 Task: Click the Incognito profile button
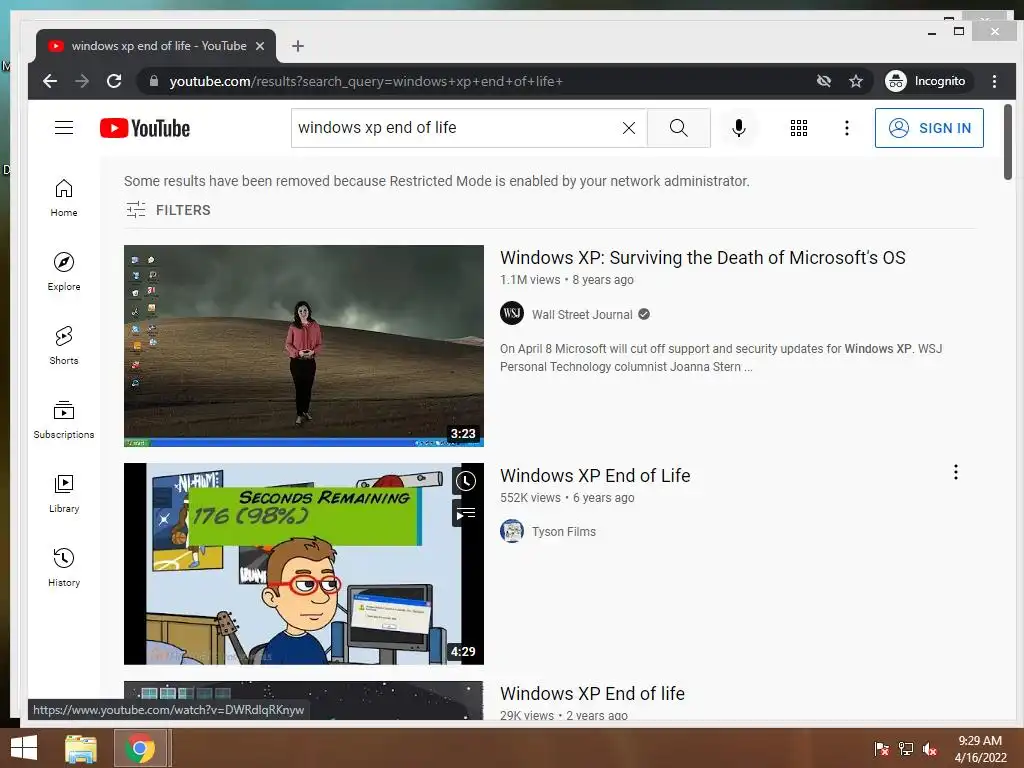pos(925,81)
